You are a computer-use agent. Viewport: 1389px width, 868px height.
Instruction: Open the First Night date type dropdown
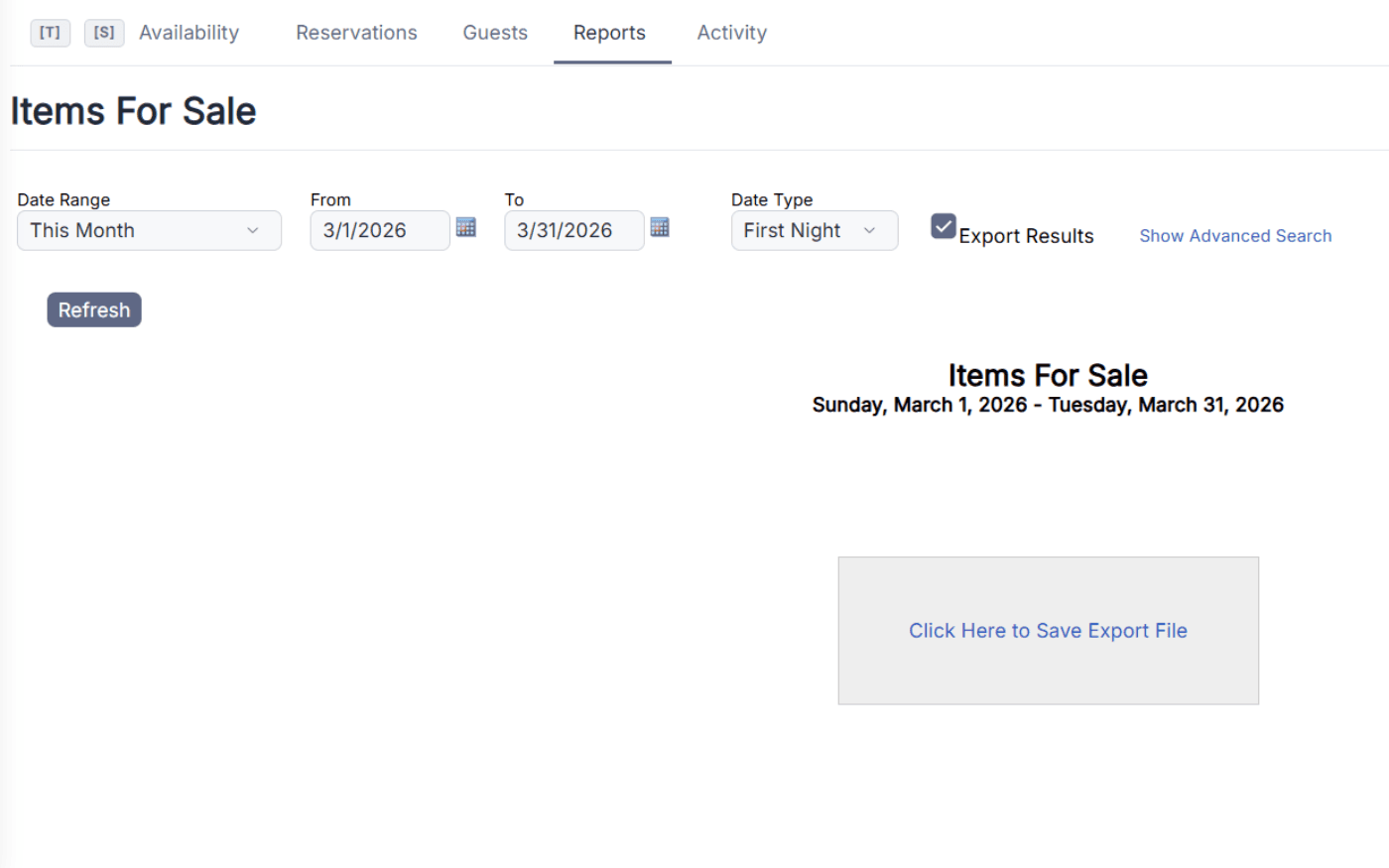click(814, 230)
